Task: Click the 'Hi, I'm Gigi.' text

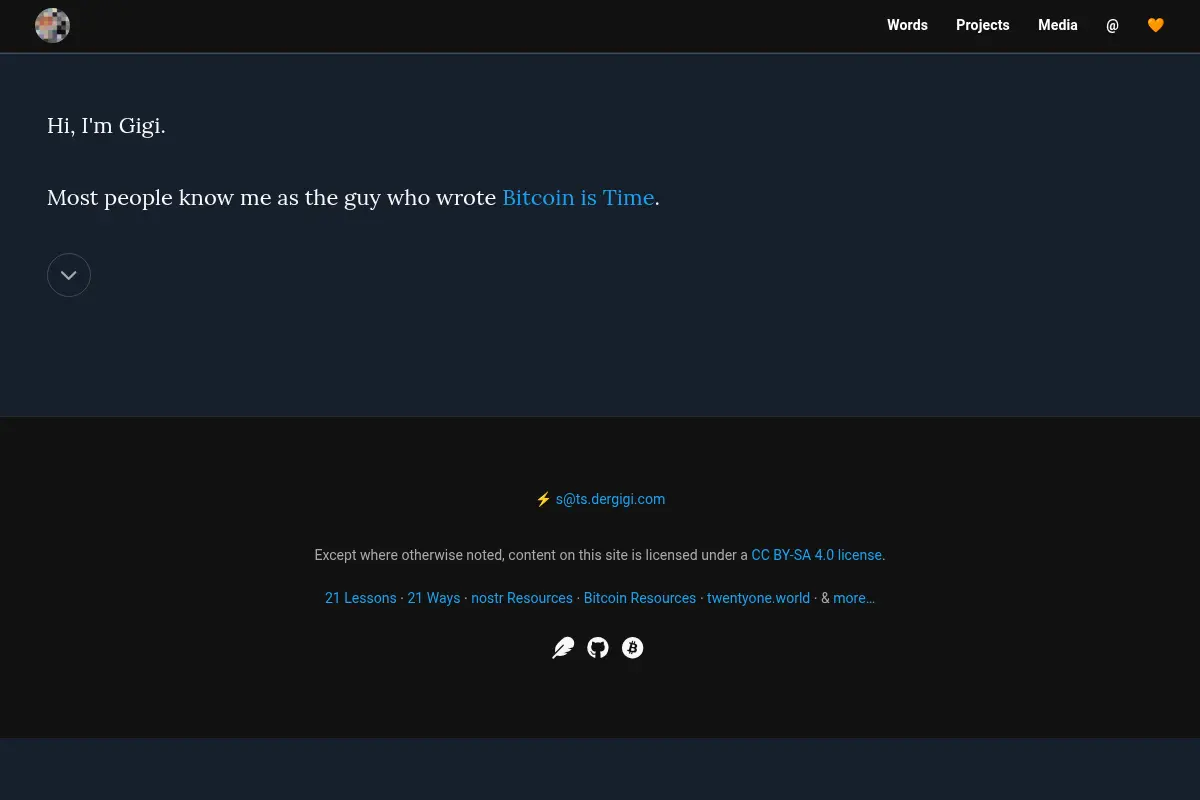Action: click(106, 126)
